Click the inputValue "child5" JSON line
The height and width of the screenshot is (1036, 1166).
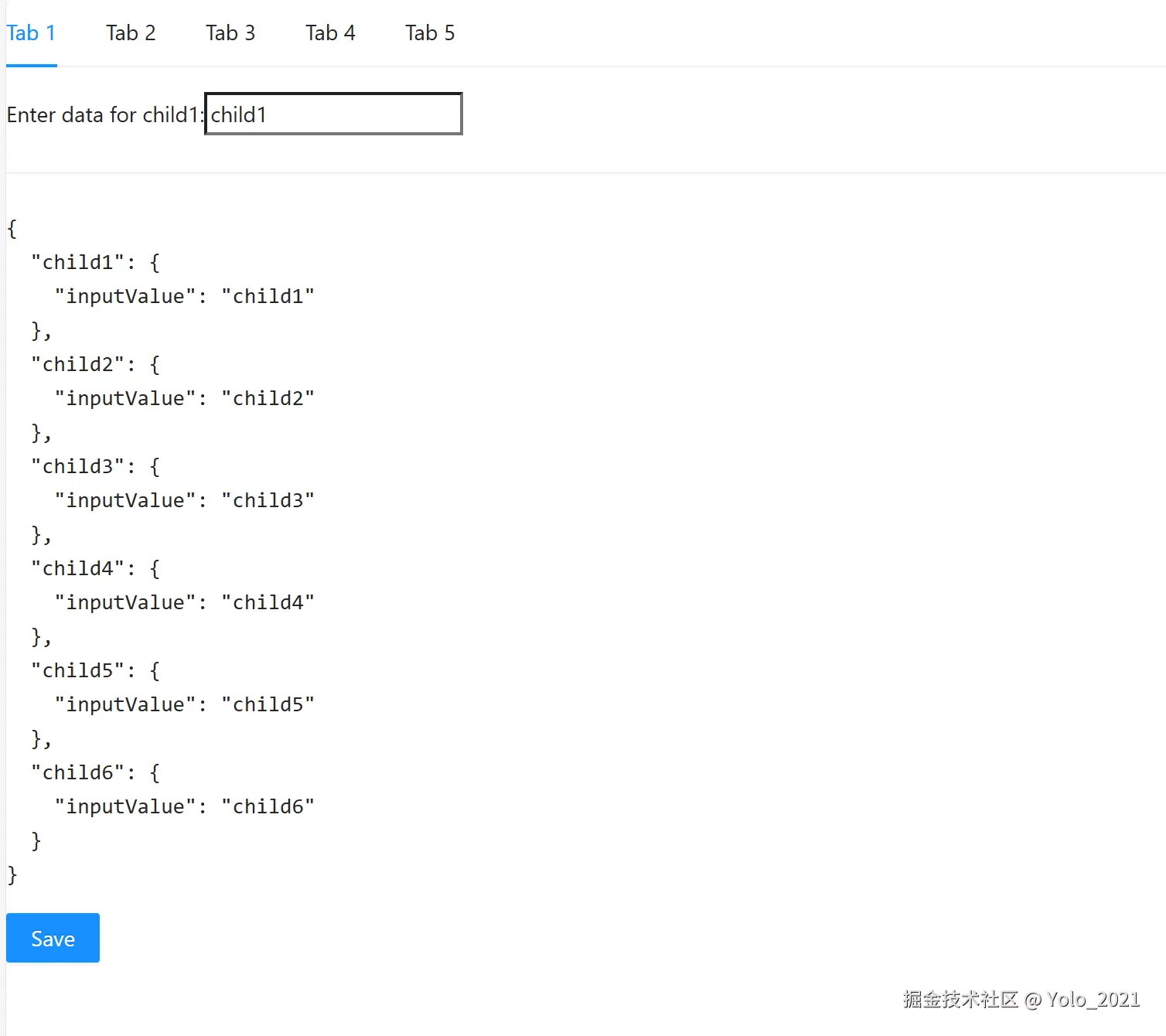(x=184, y=705)
